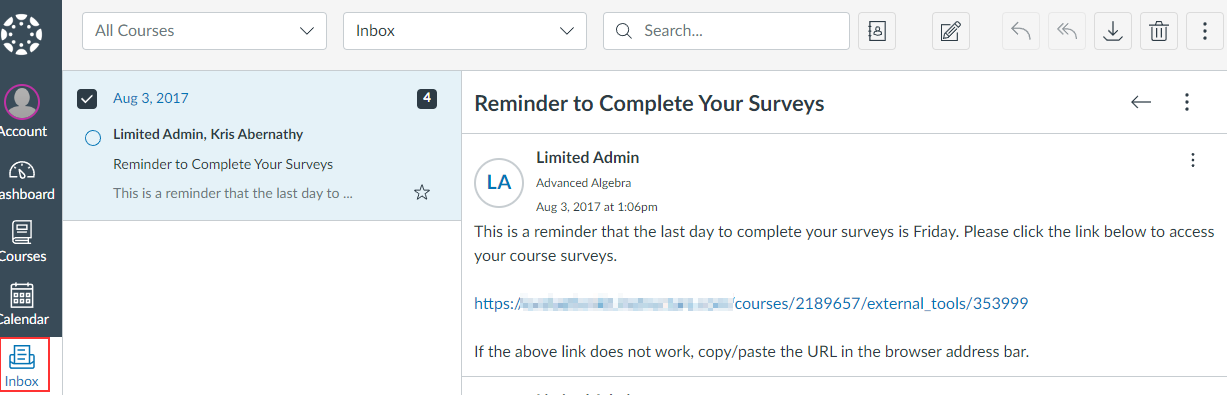Open the course survey external tools link
The height and width of the screenshot is (395, 1227).
coord(751,303)
